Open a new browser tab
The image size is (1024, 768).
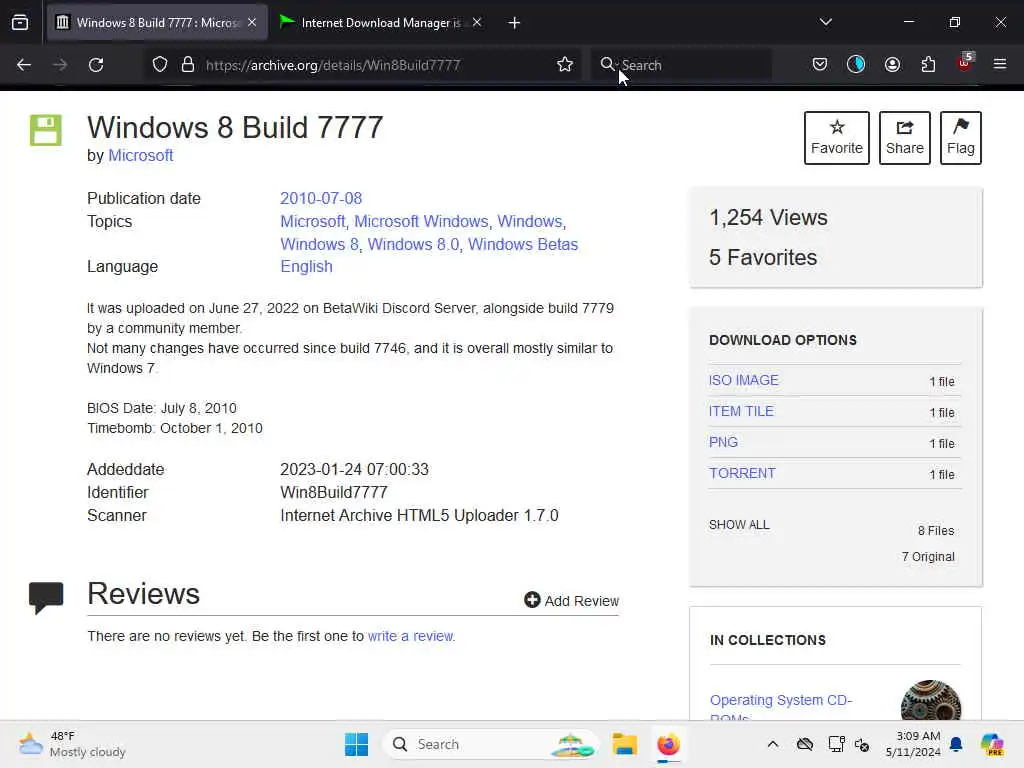pos(515,23)
